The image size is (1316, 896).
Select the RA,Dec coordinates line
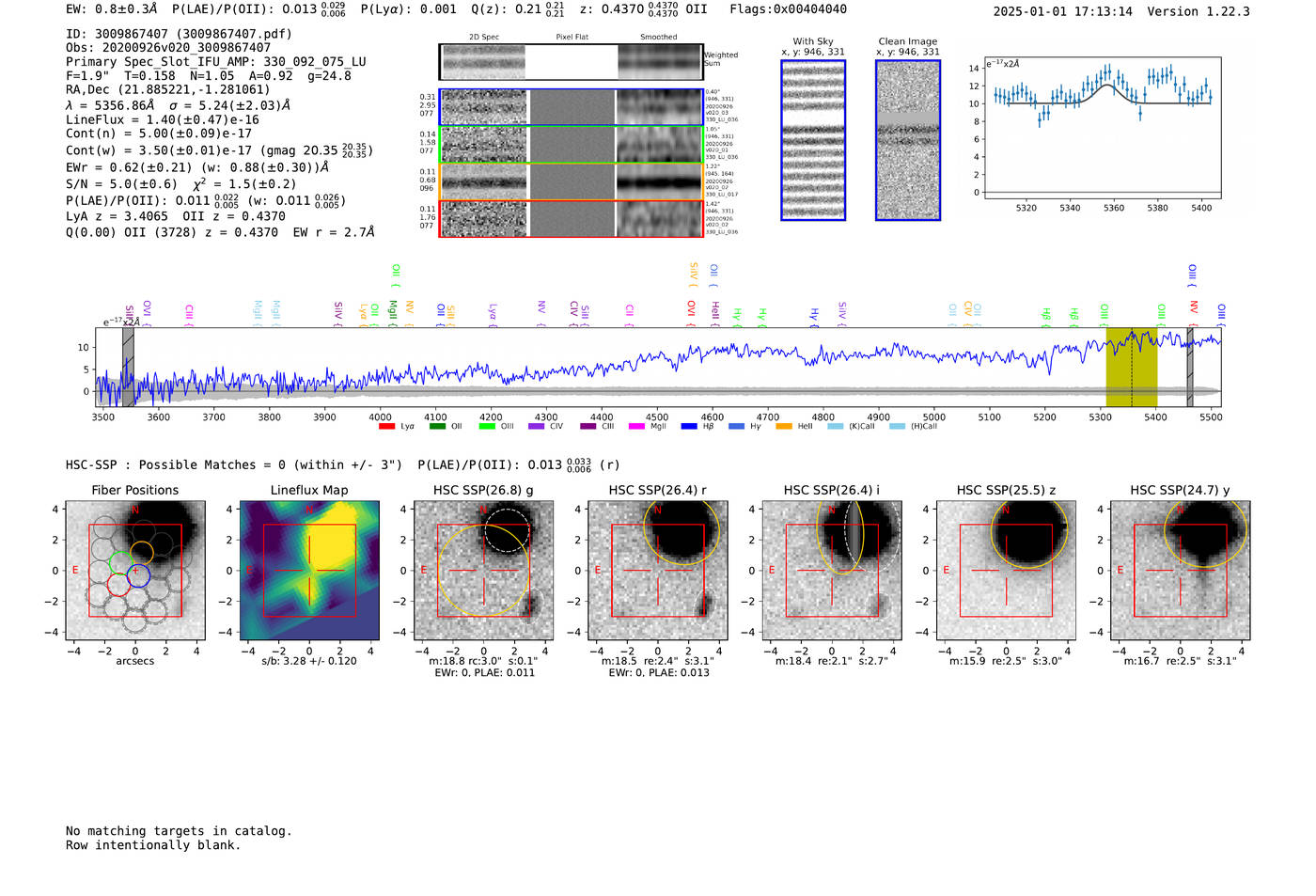coord(168,90)
